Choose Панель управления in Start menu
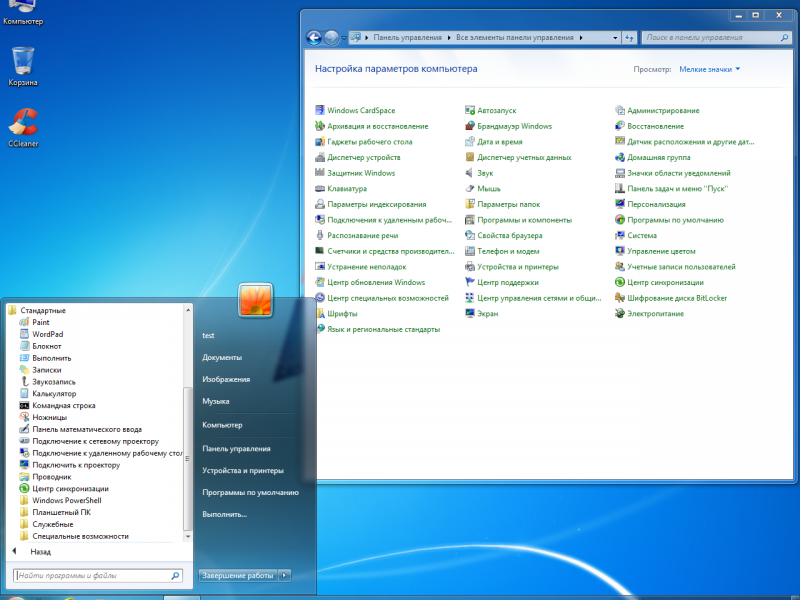This screenshot has width=800, height=600. click(x=236, y=448)
